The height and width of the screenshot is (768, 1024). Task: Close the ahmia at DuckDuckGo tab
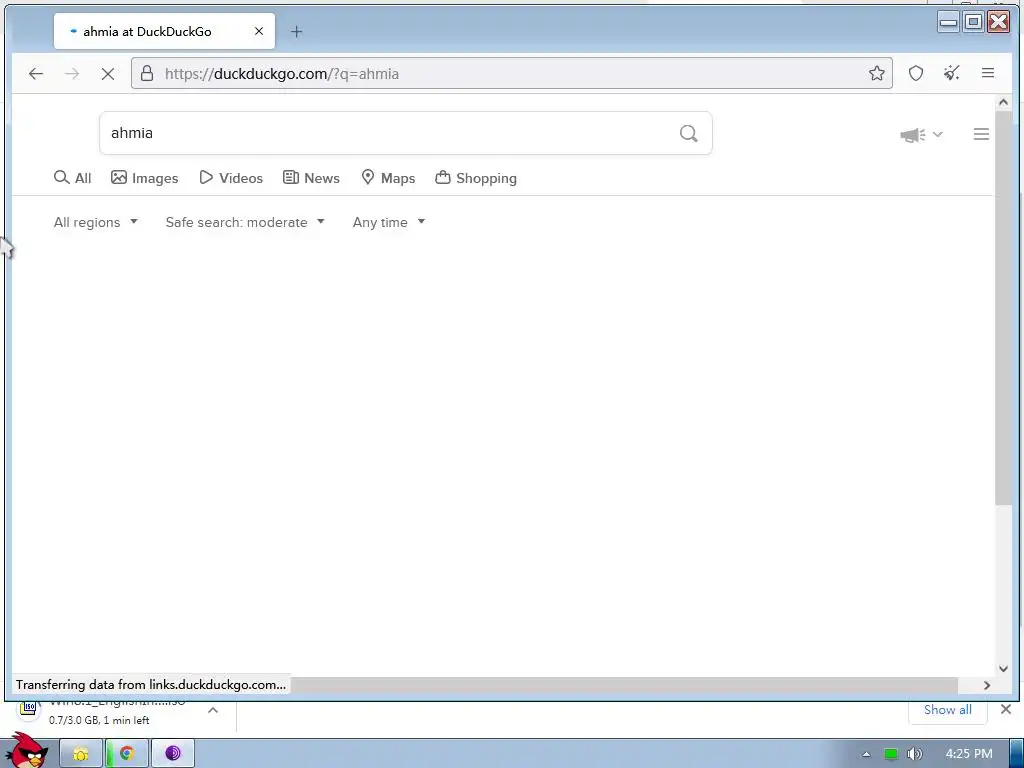259,31
